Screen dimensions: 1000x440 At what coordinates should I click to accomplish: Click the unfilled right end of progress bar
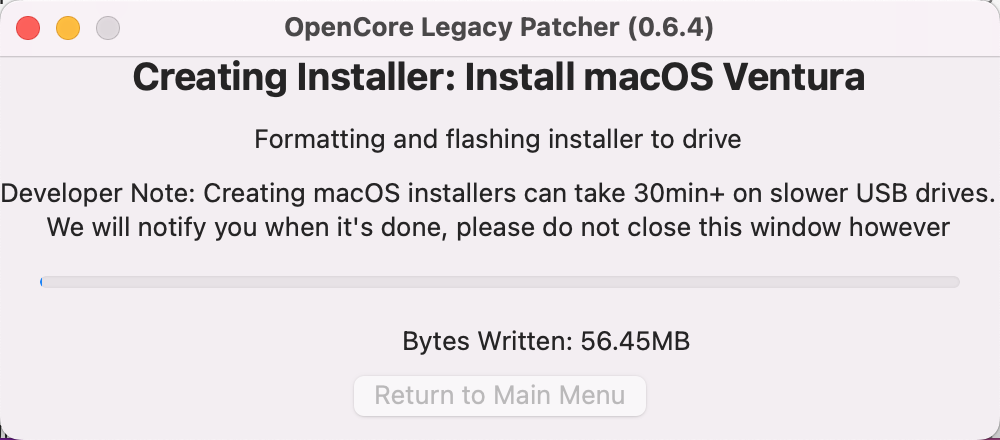point(950,282)
